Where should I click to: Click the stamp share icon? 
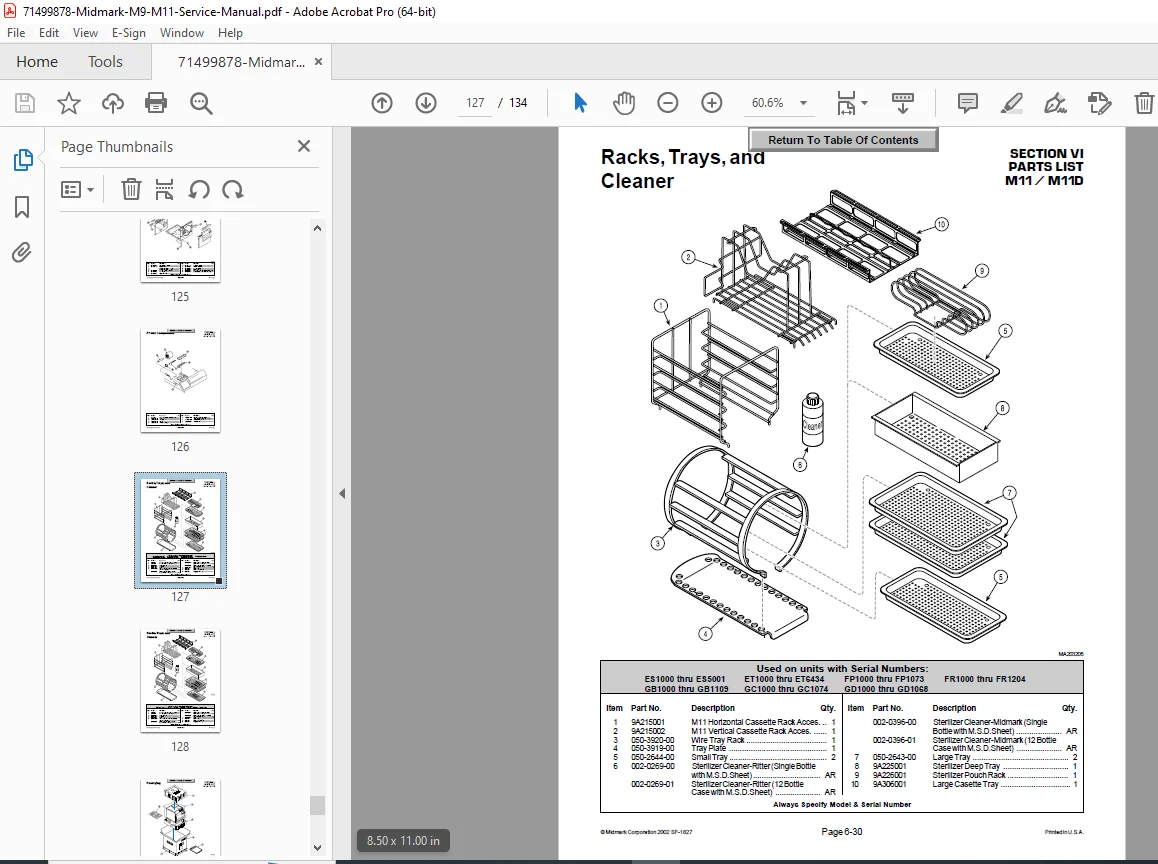coord(1100,103)
